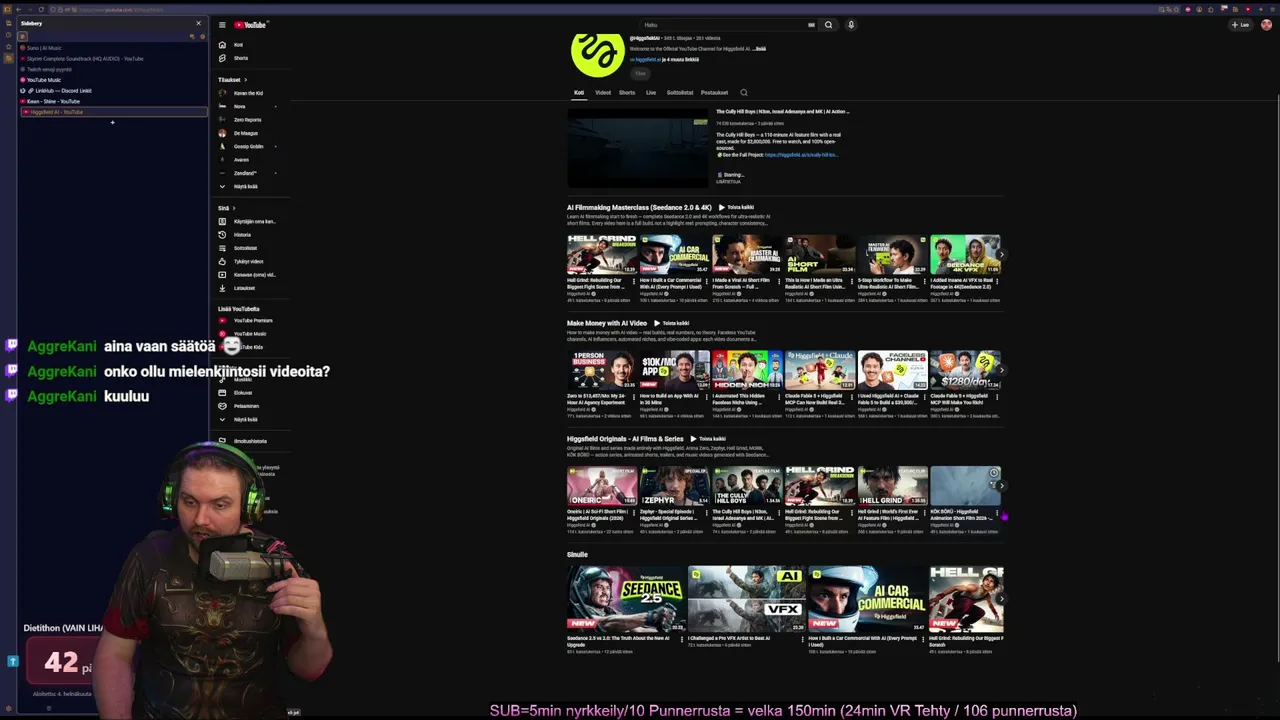Expand the Tilaukset section
Viewport: 1280px width, 720px height.
coord(232,80)
